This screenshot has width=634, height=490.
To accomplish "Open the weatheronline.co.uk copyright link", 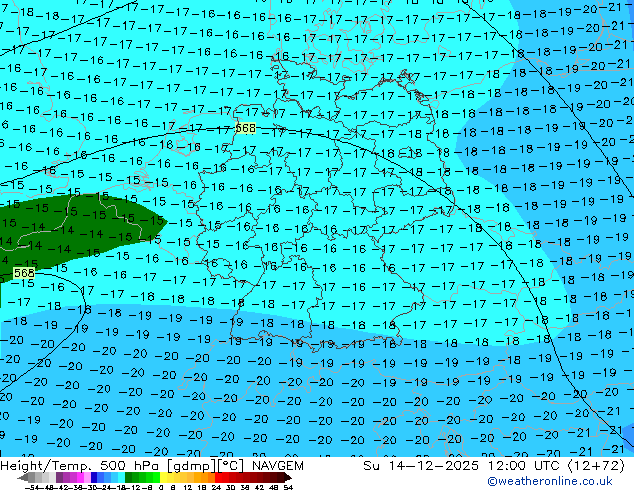I will [550, 481].
